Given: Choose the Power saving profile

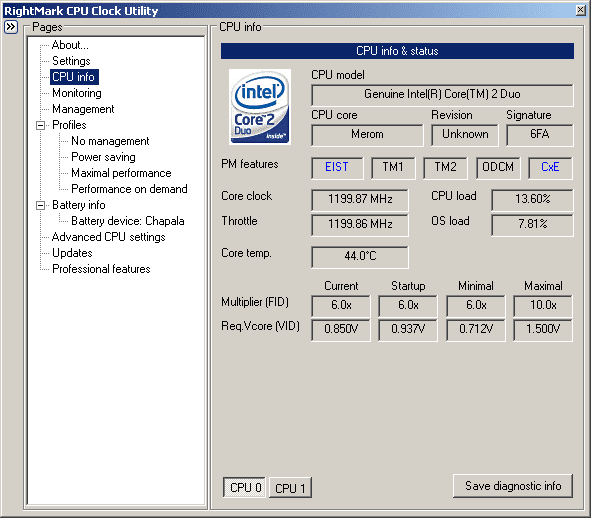Looking at the screenshot, I should click(103, 157).
